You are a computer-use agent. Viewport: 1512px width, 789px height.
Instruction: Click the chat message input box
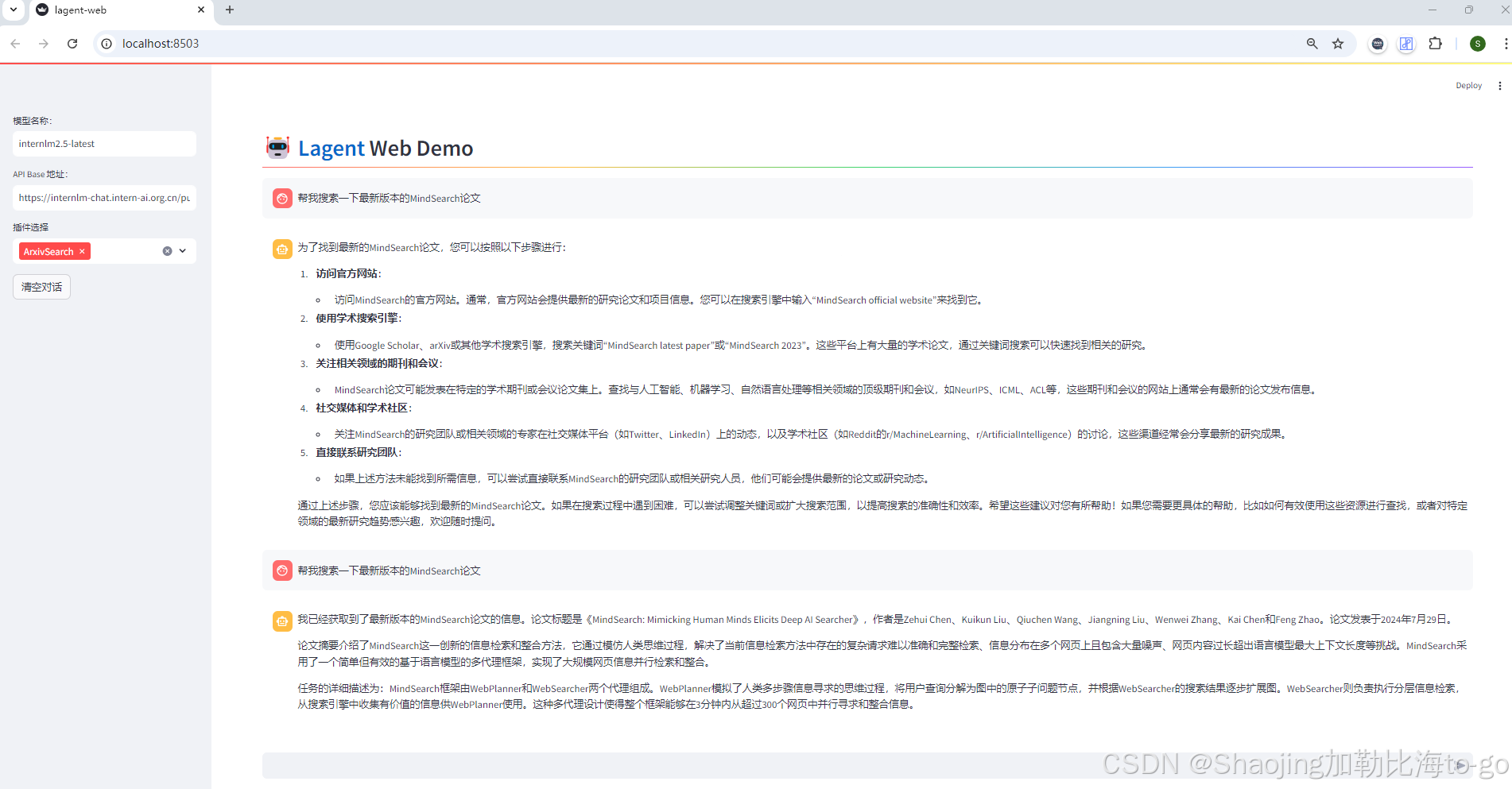tap(867, 765)
